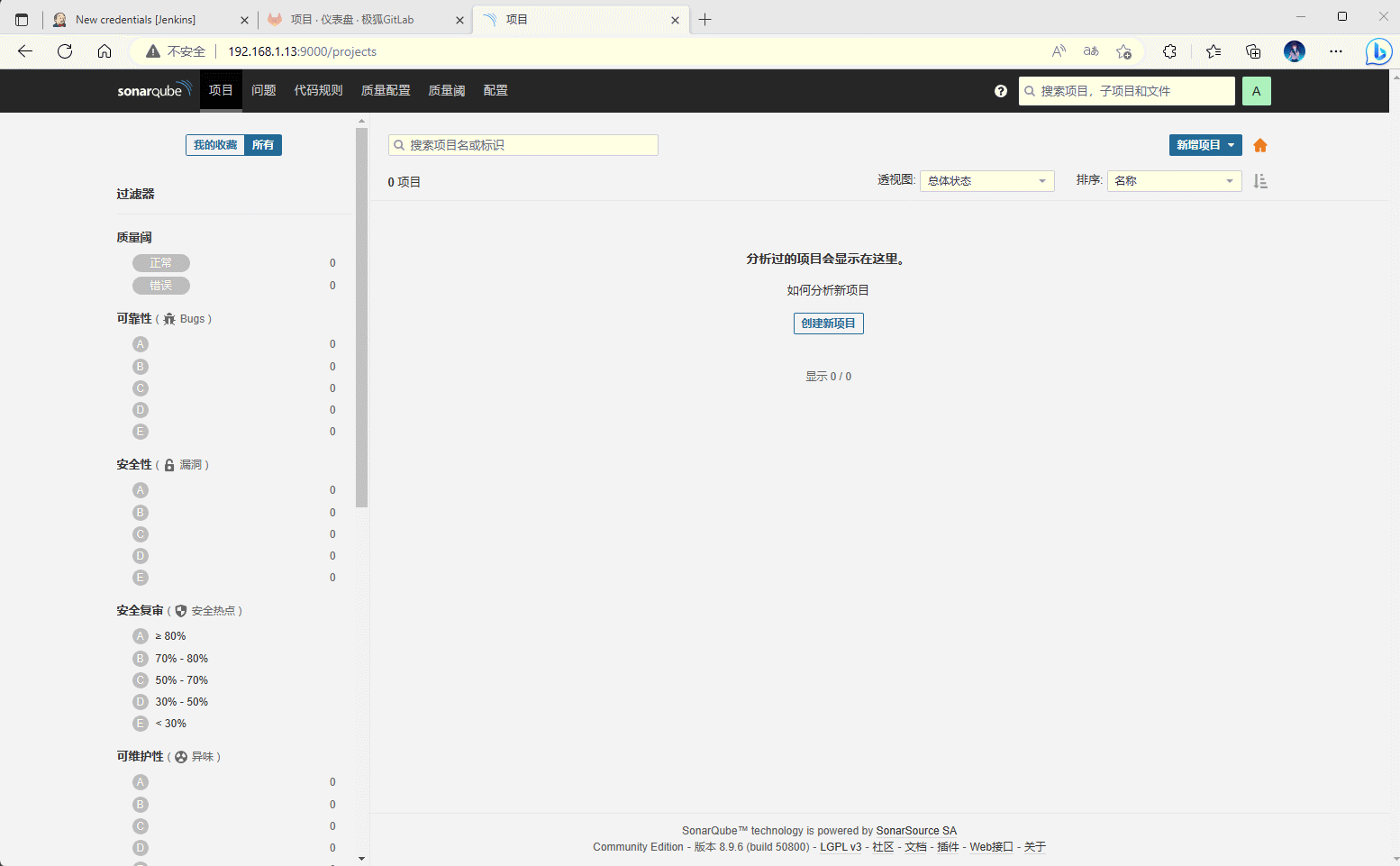Close the GitLab dashboard tab

coord(459,20)
